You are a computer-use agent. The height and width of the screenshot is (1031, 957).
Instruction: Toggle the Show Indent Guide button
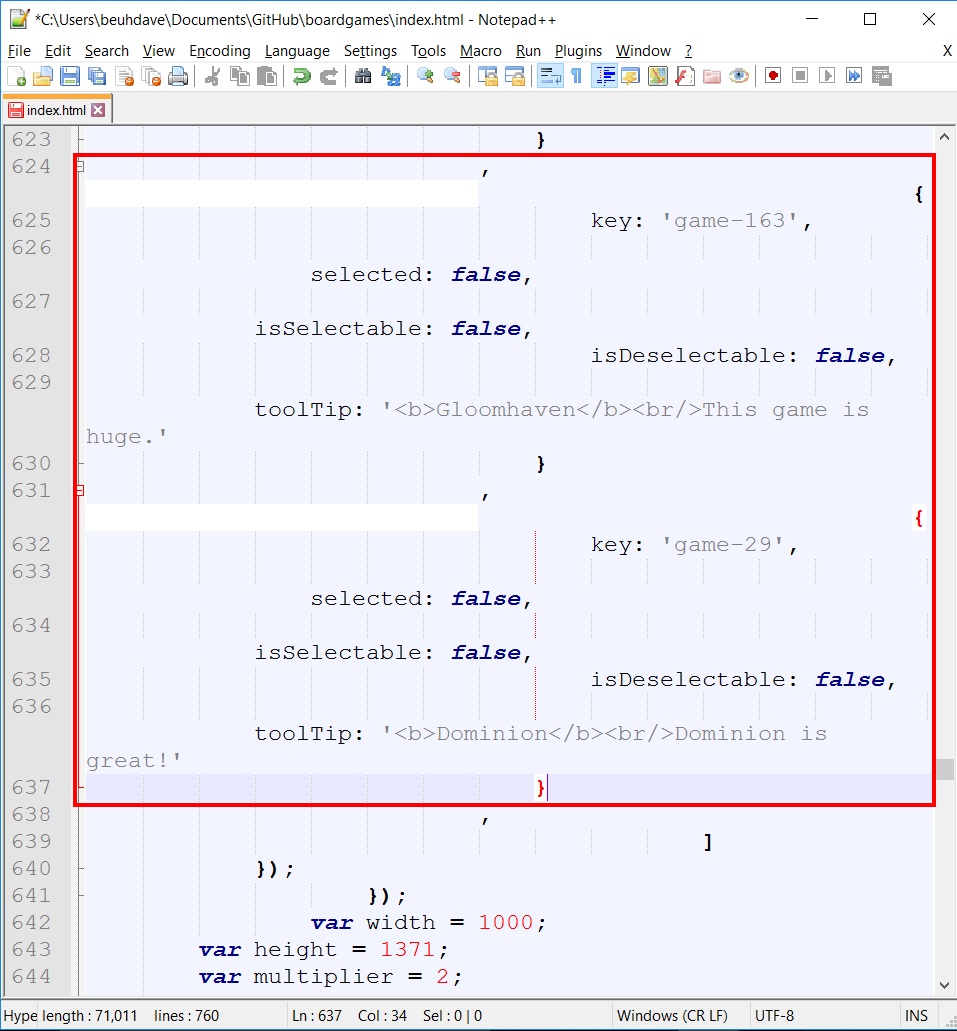pyautogui.click(x=604, y=76)
